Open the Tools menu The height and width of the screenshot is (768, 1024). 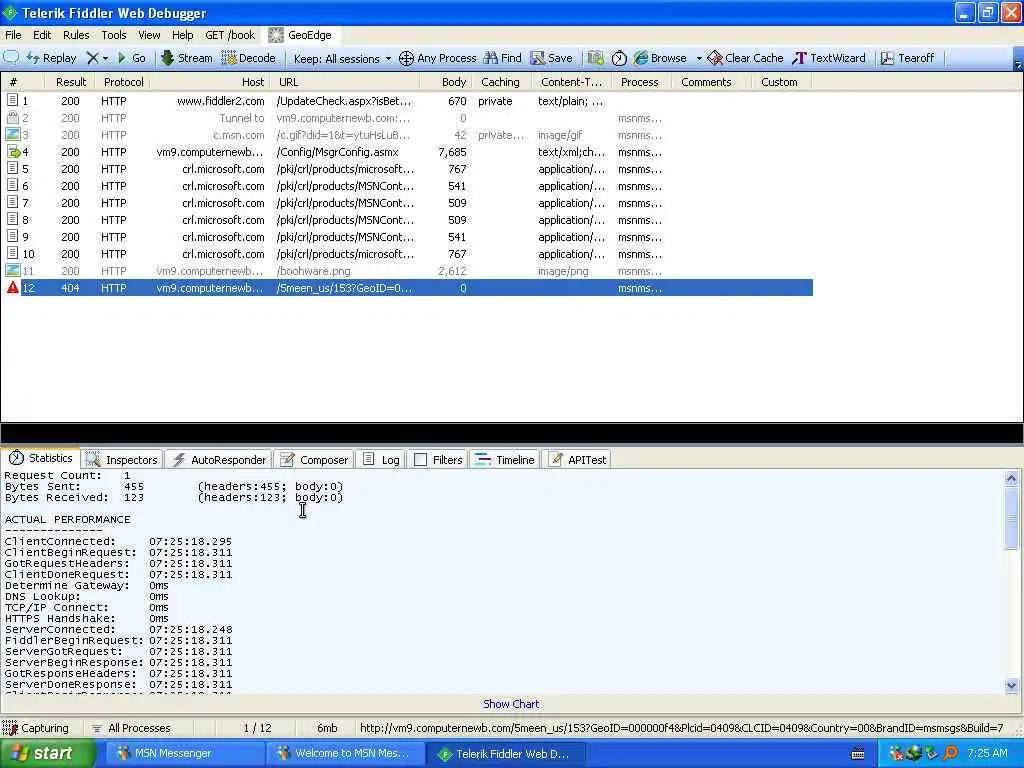(x=114, y=35)
